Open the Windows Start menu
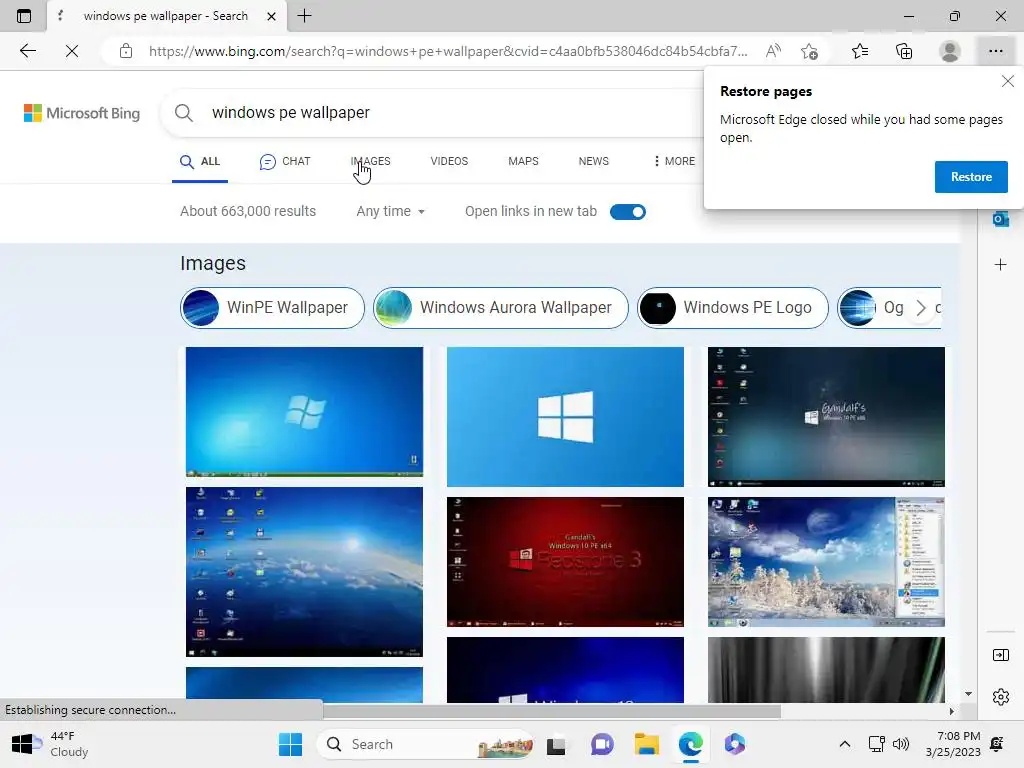 coord(291,744)
